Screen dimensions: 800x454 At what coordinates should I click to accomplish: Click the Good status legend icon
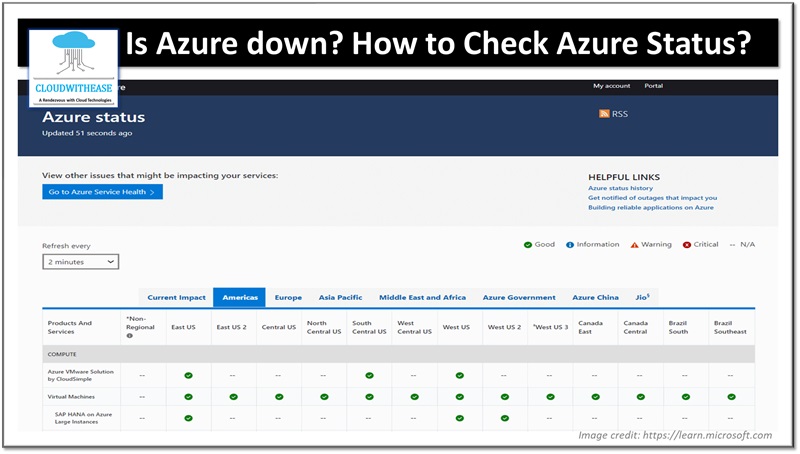coord(528,245)
